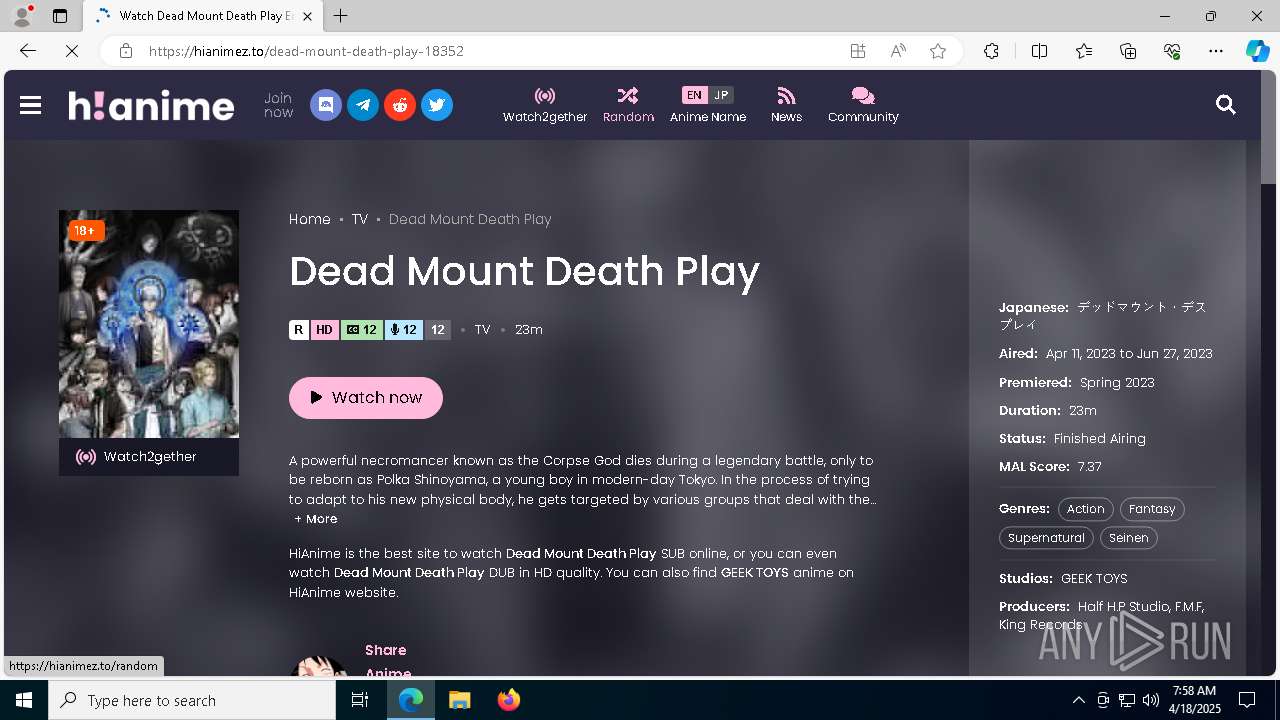Click the HD quality badge

pyautogui.click(x=324, y=330)
